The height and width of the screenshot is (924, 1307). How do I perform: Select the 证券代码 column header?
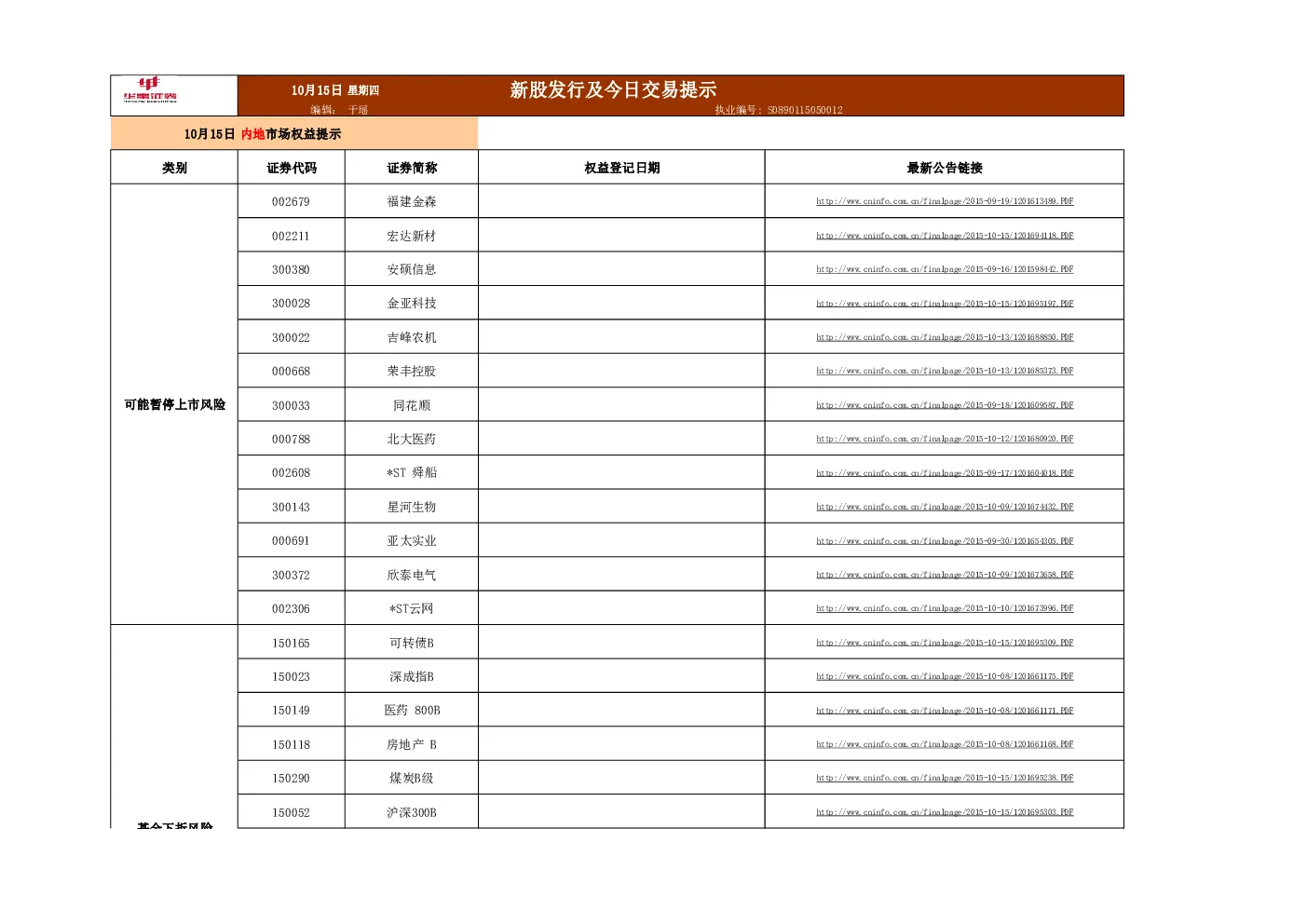[292, 168]
